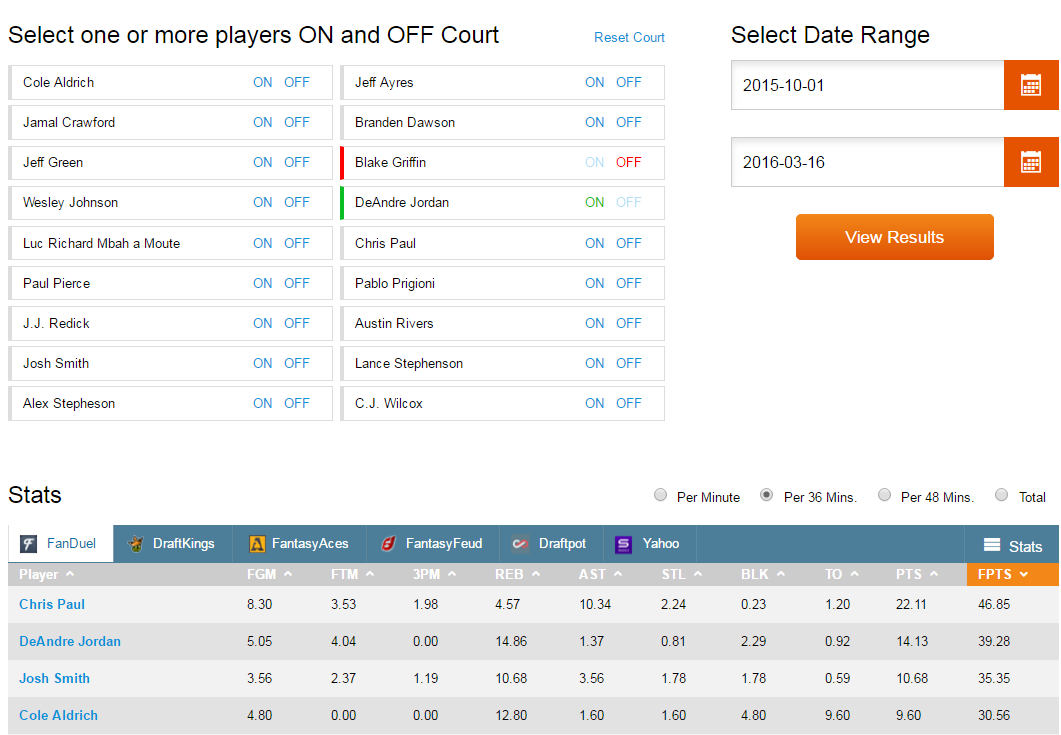Switch to the Draftpot tab
This screenshot has width=1061, height=735.
point(550,543)
